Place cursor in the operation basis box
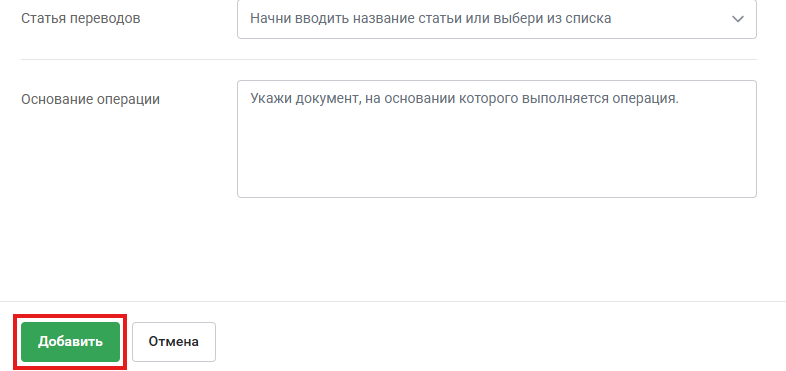The height and width of the screenshot is (371, 786). click(x=497, y=139)
